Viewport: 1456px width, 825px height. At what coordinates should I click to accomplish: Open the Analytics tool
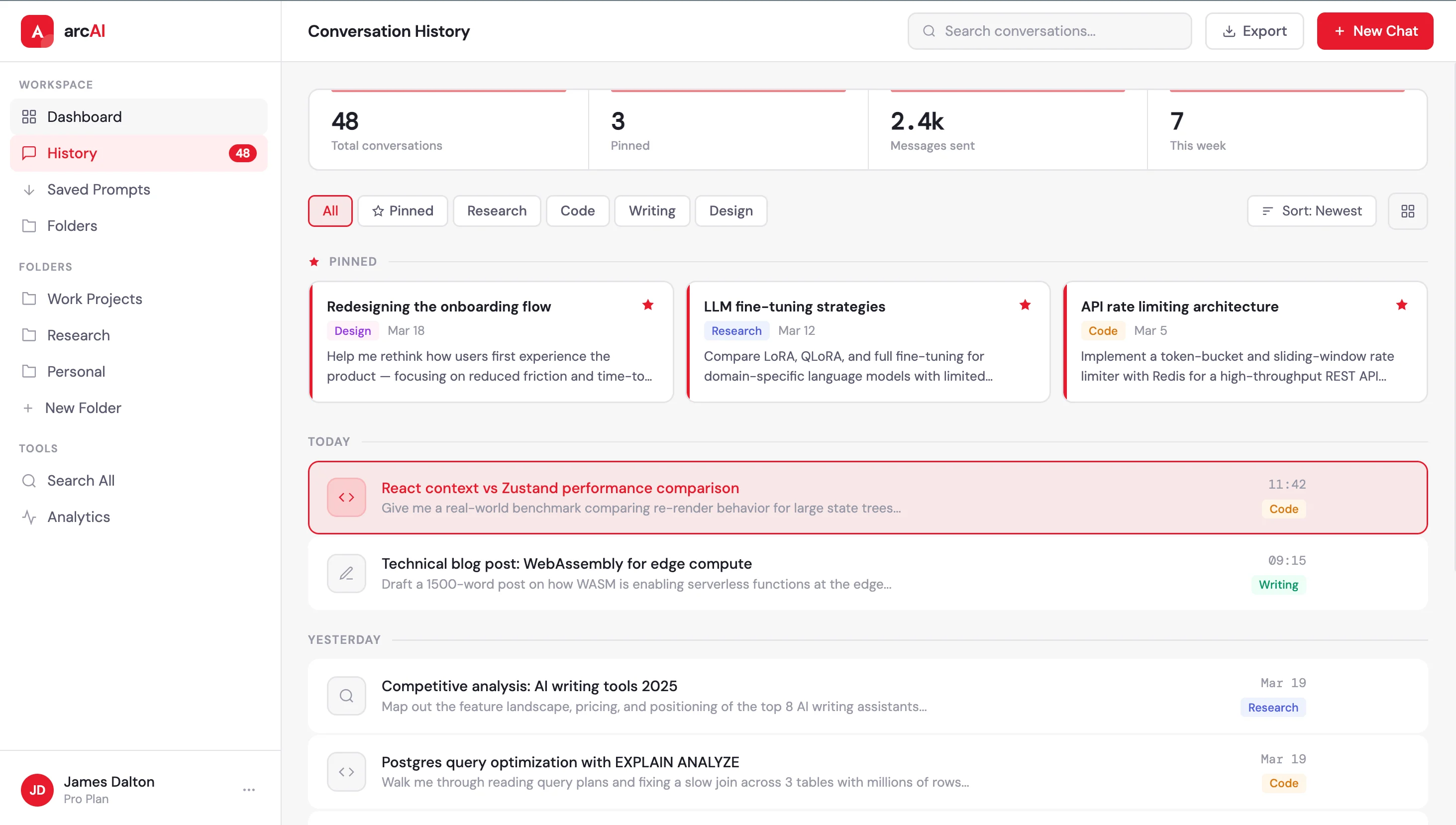[139, 517]
